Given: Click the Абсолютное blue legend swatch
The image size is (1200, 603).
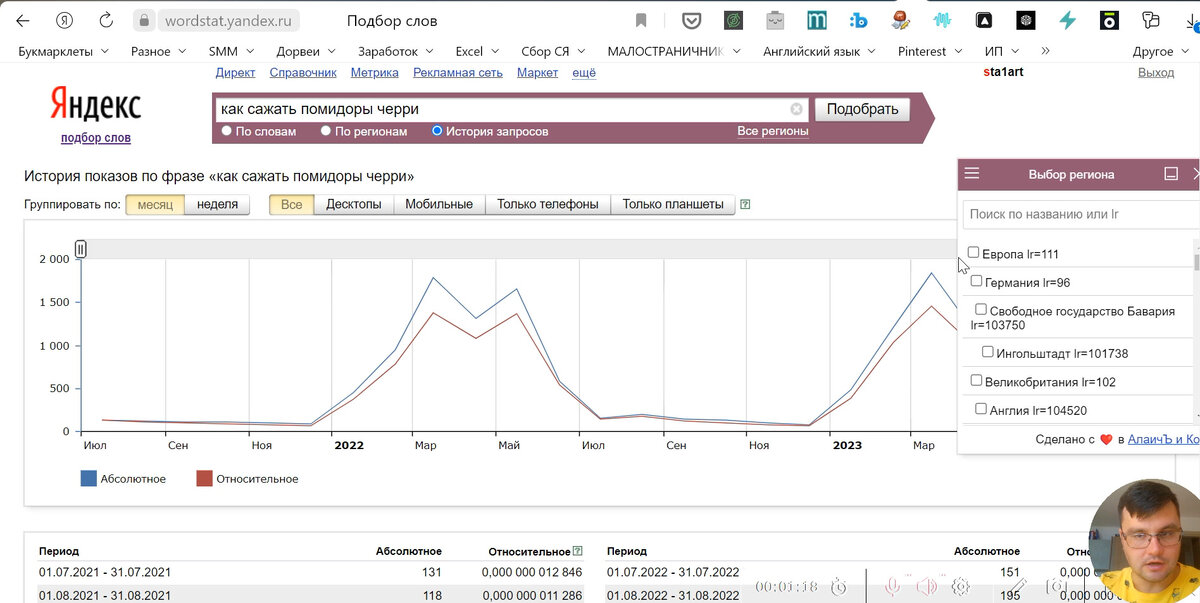Looking at the screenshot, I should (88, 479).
